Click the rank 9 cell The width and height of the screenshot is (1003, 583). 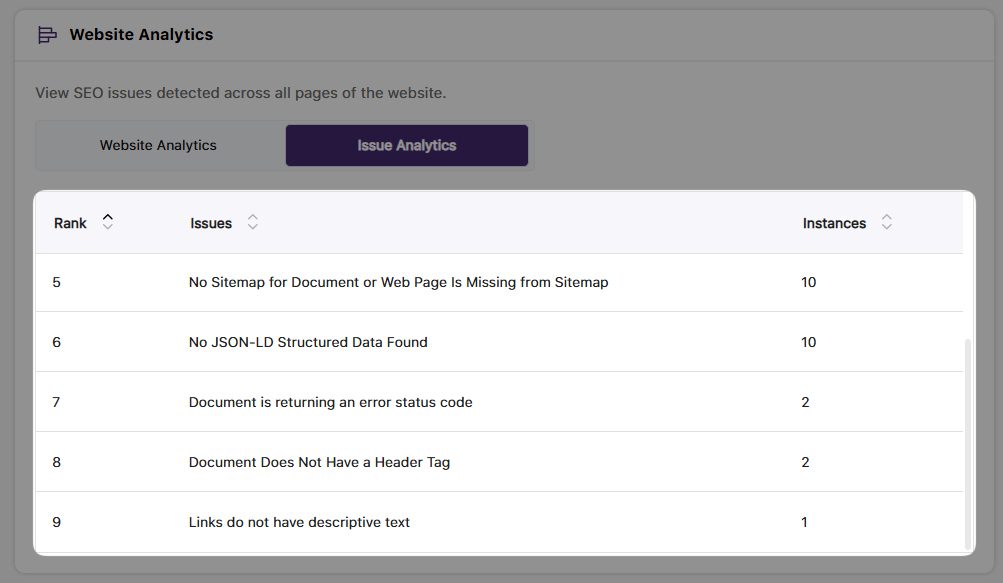(57, 522)
